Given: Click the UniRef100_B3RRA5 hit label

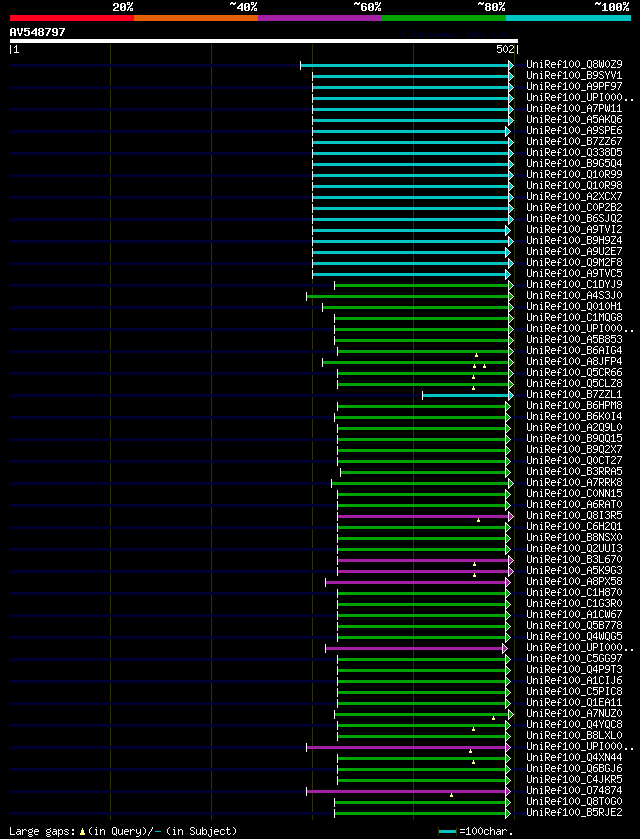Looking at the screenshot, I should 574,471.
